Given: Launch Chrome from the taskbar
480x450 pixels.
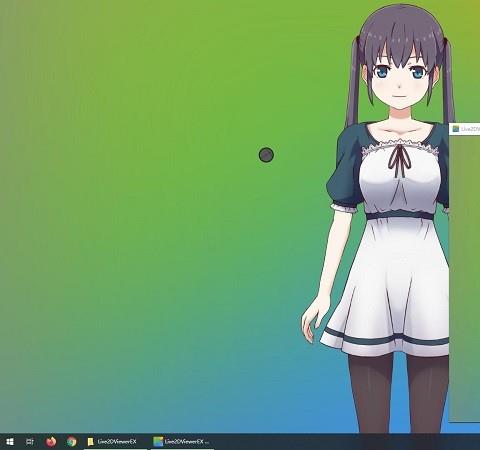Looking at the screenshot, I should click(x=71, y=442).
